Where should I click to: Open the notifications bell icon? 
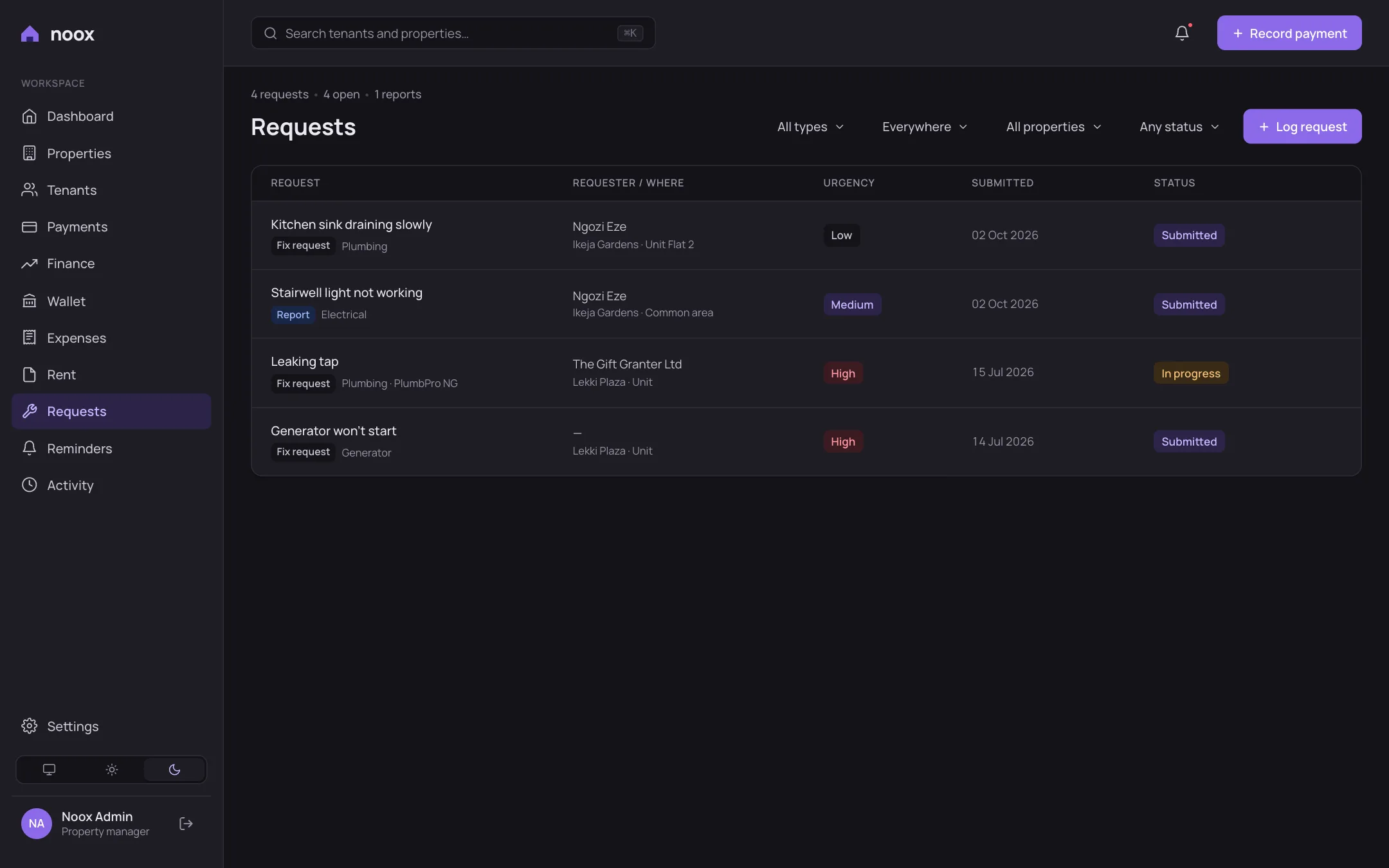(x=1182, y=33)
